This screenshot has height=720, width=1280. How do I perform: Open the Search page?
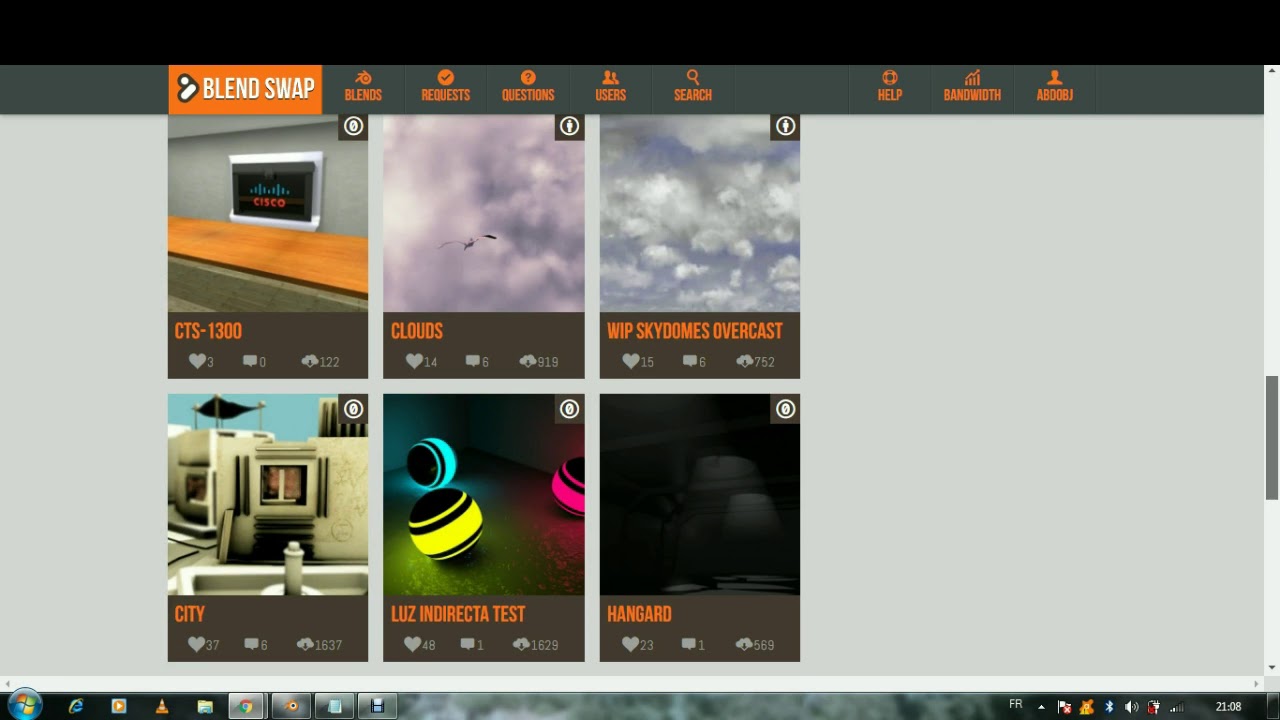click(692, 87)
